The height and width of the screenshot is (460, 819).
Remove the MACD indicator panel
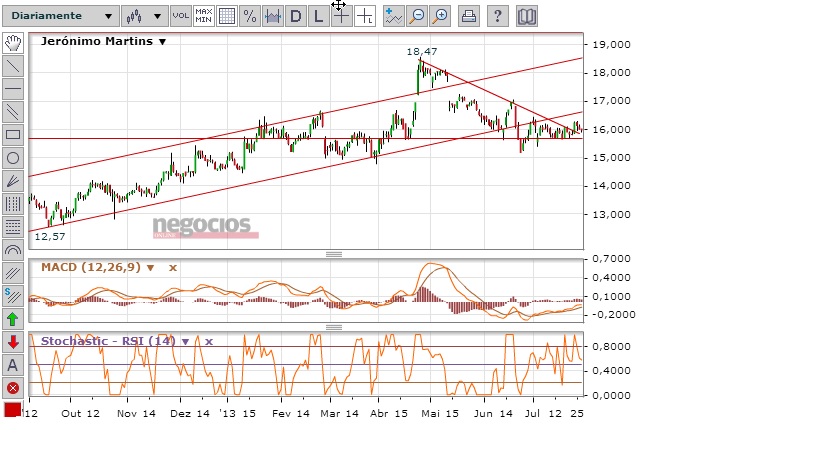point(173,268)
